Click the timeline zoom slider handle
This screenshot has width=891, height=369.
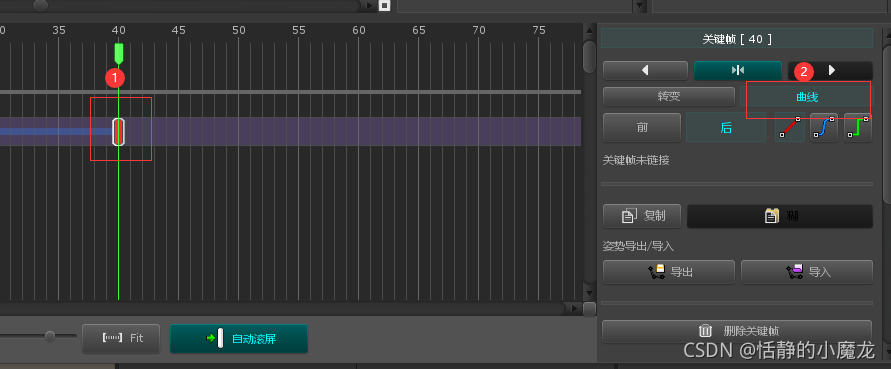(x=50, y=336)
